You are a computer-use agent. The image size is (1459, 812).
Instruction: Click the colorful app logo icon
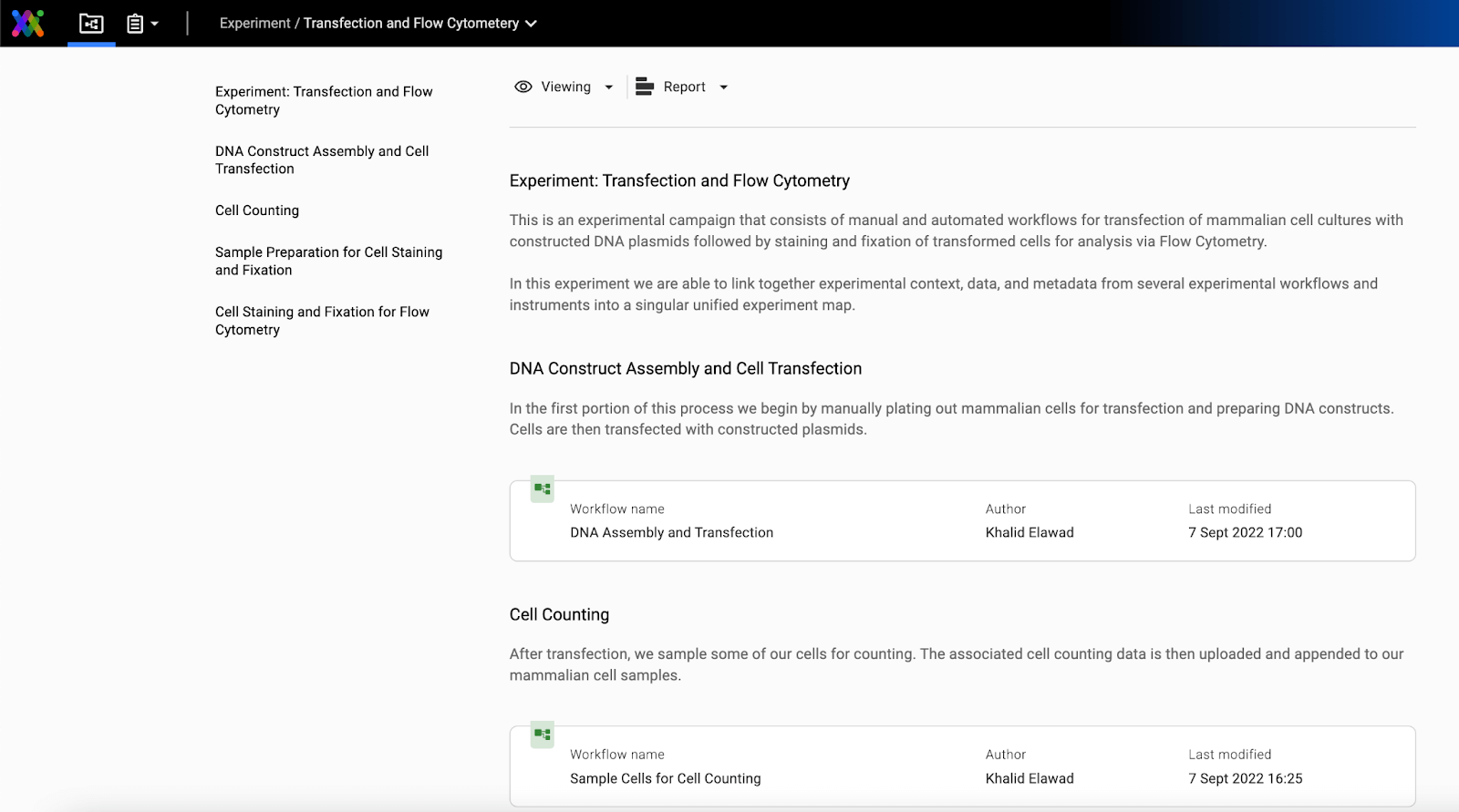click(27, 23)
